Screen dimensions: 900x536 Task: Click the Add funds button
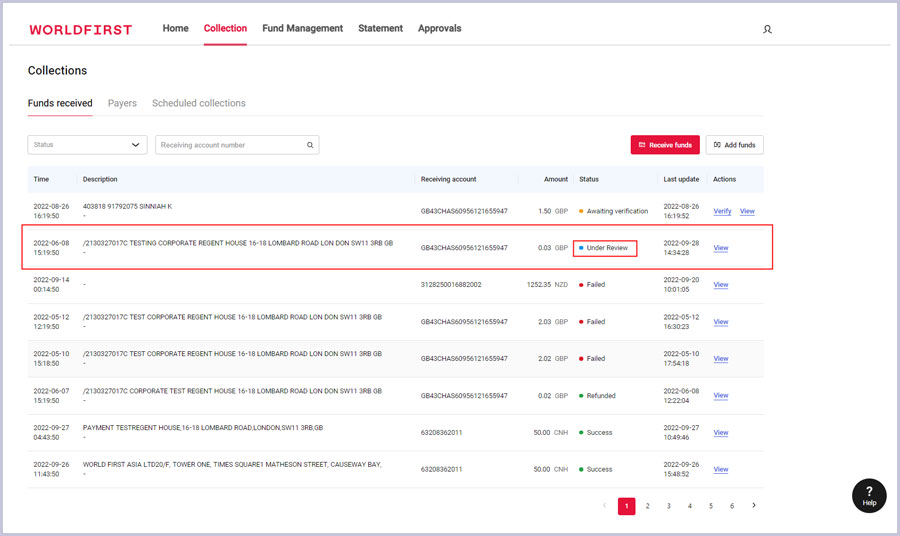pos(734,145)
